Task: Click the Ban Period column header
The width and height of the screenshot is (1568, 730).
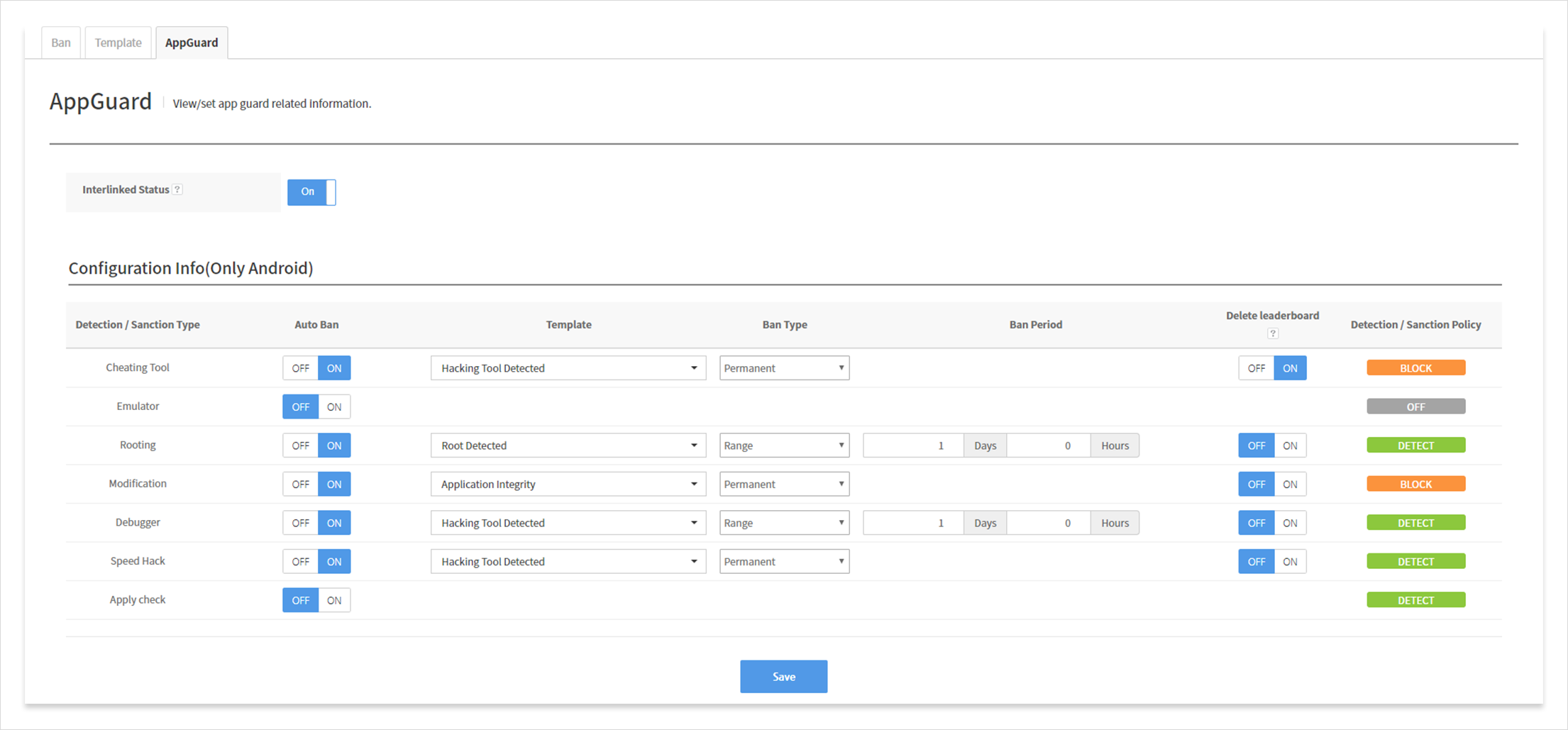Action: [1036, 325]
